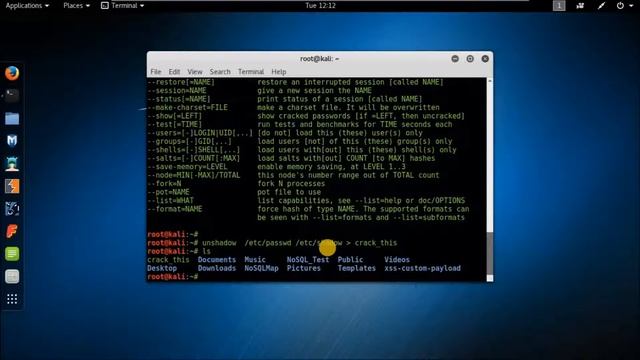Image resolution: width=640 pixels, height=360 pixels.
Task: Click the --make-charset=FILE option text
Action: click(187, 107)
